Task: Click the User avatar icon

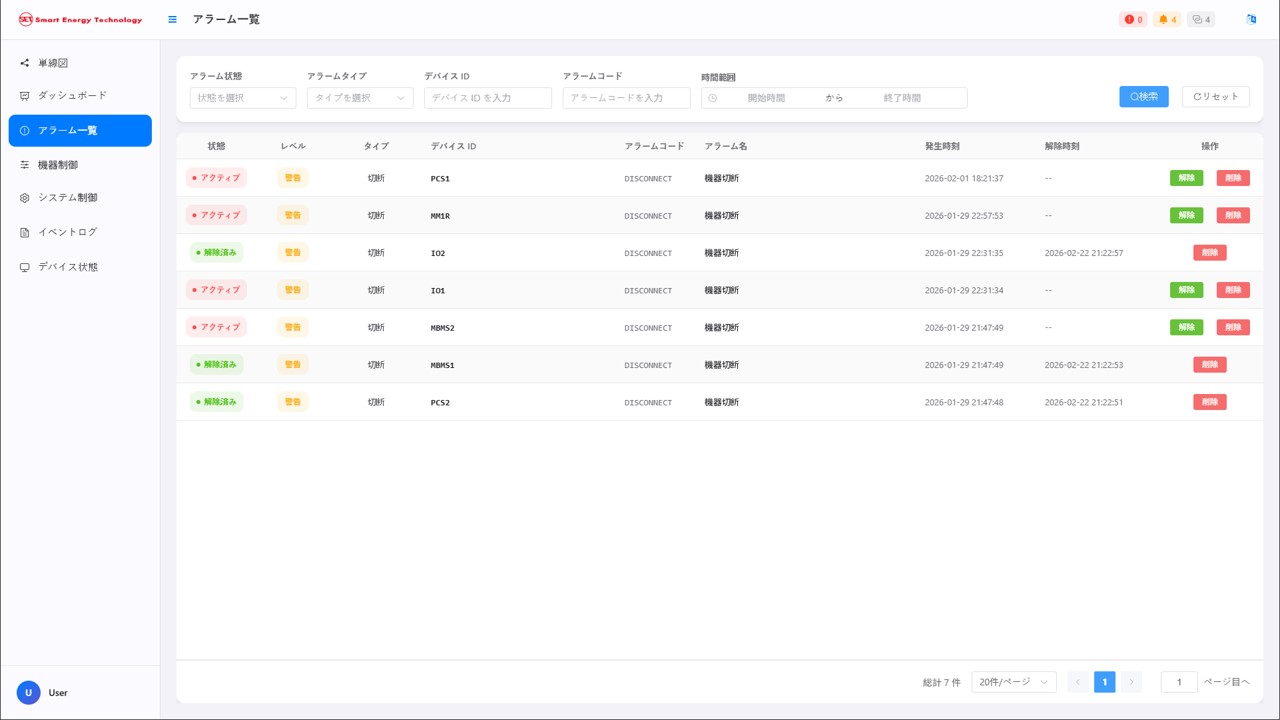Action: coord(28,692)
